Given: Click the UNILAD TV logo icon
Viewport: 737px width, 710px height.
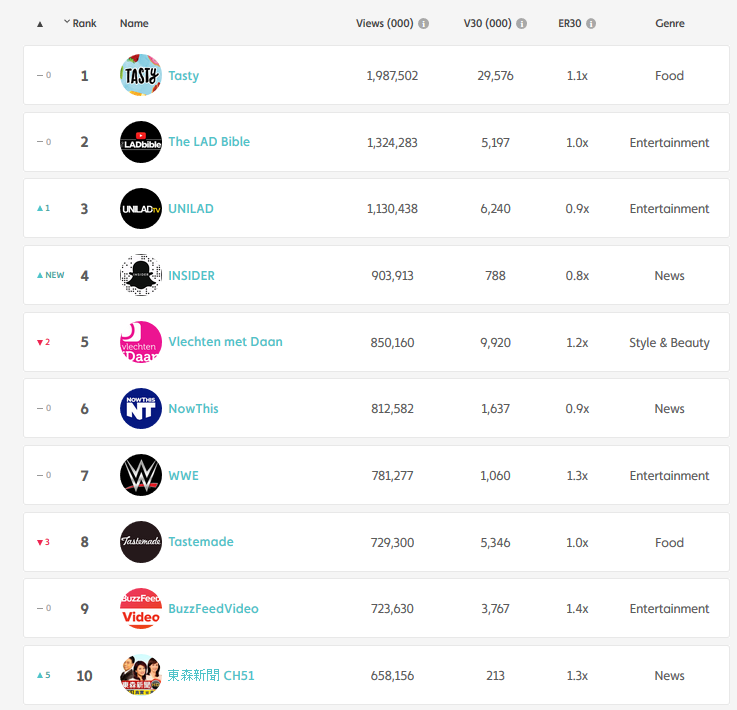Looking at the screenshot, I should point(141,209).
